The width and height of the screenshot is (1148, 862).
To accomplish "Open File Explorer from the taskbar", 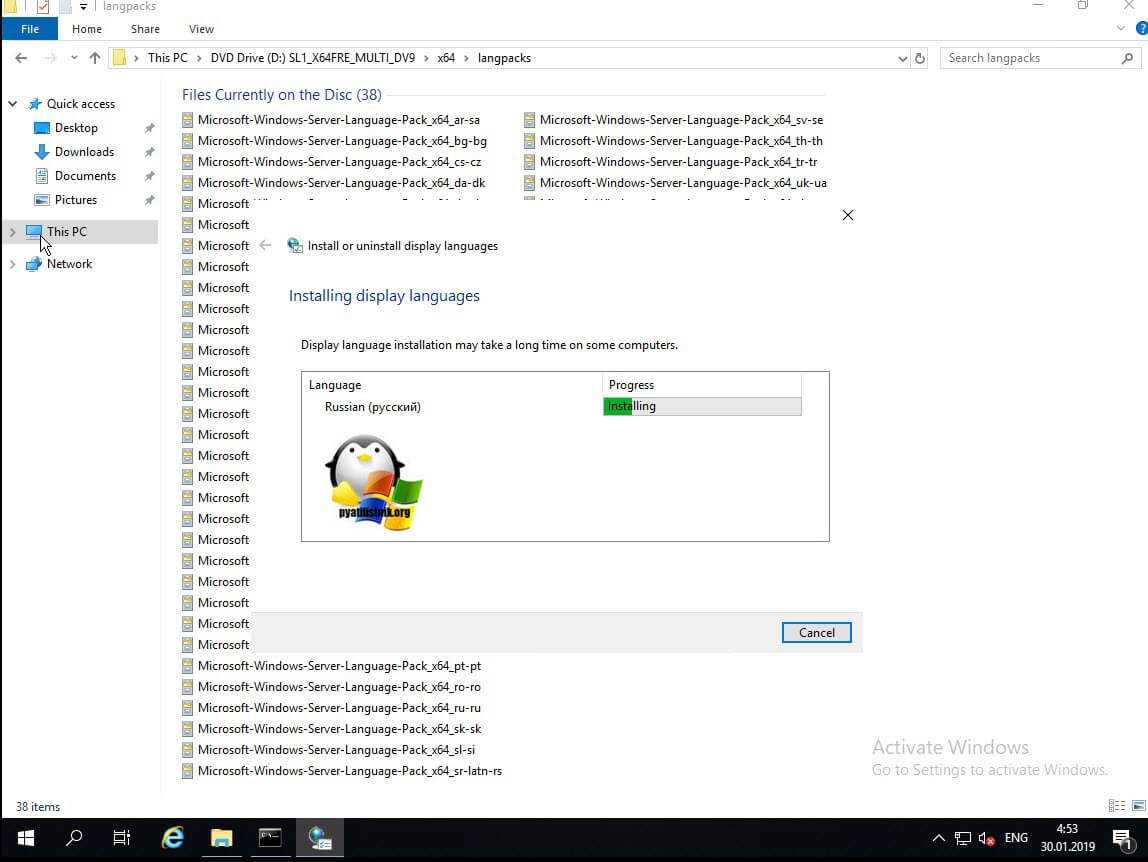I will 221,838.
